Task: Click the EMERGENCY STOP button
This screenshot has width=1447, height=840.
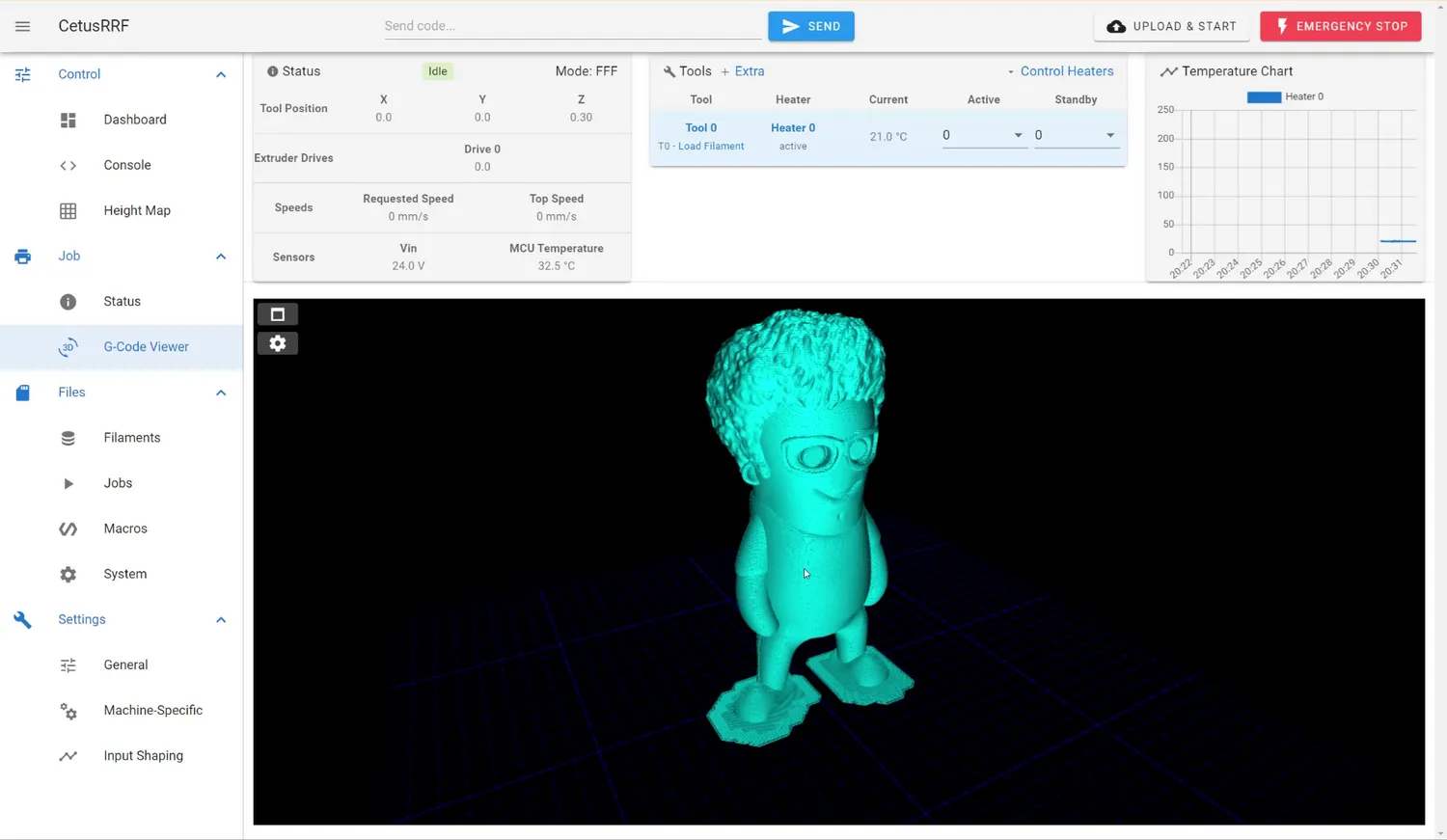Action: coord(1341,26)
